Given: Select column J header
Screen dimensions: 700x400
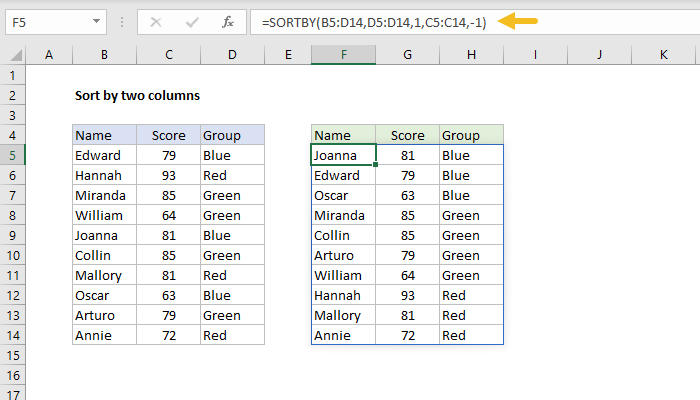Looking at the screenshot, I should coord(599,55).
